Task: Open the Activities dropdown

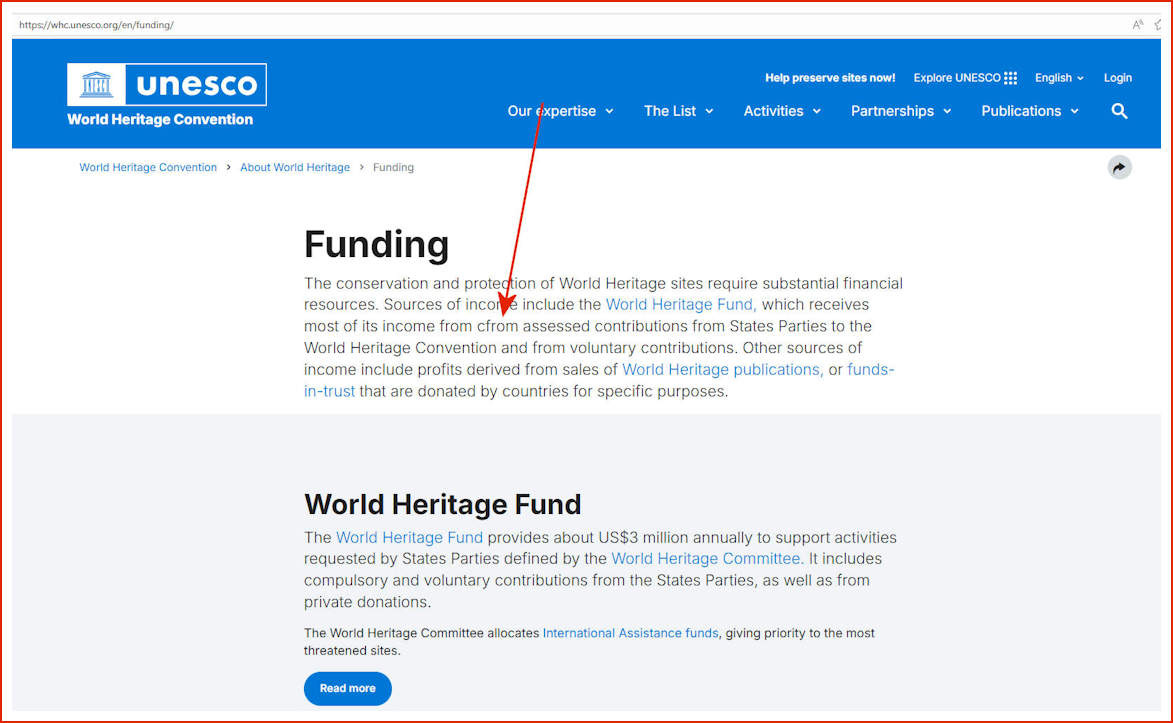Action: [782, 112]
